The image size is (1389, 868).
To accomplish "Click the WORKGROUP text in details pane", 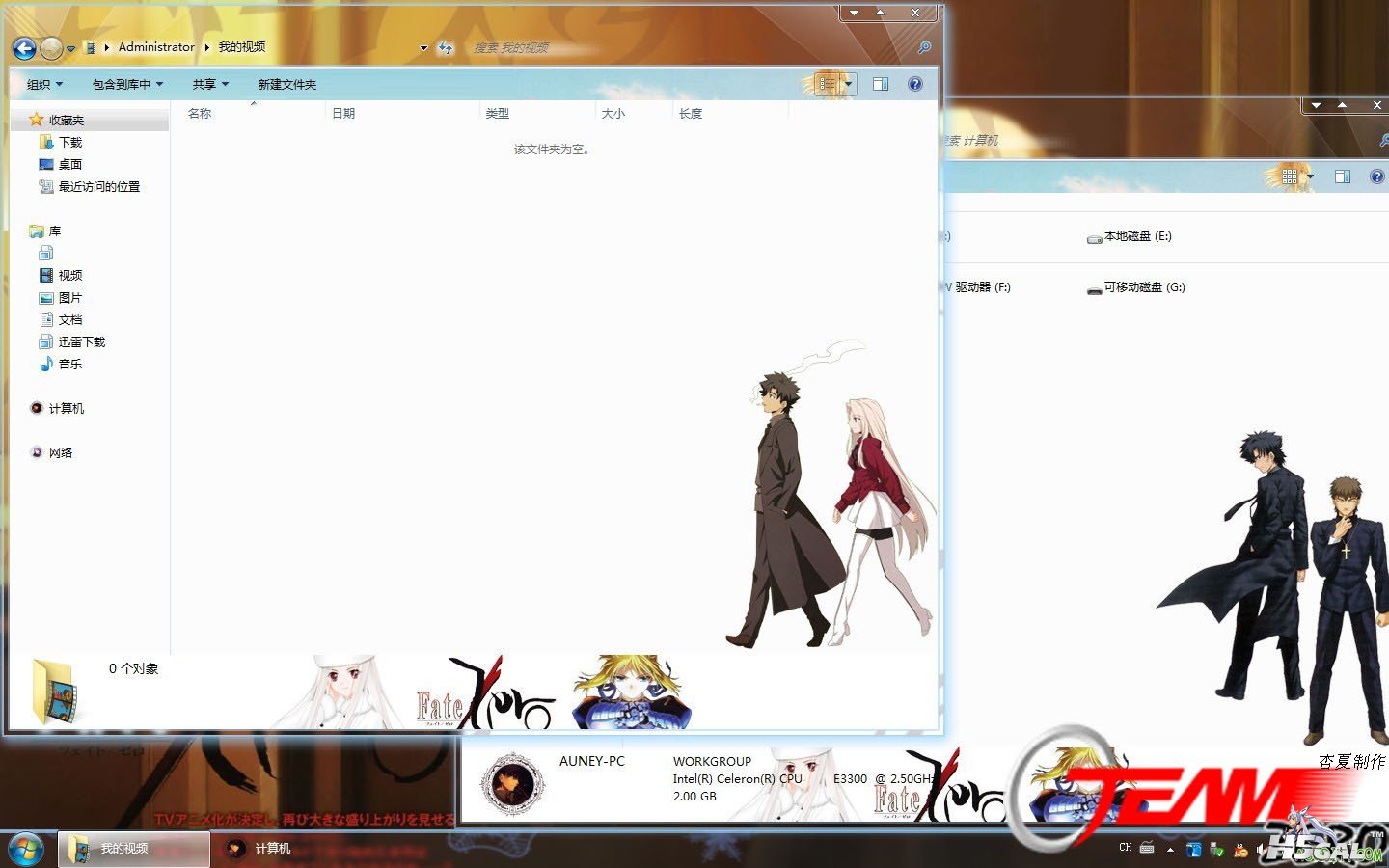I will (x=712, y=761).
